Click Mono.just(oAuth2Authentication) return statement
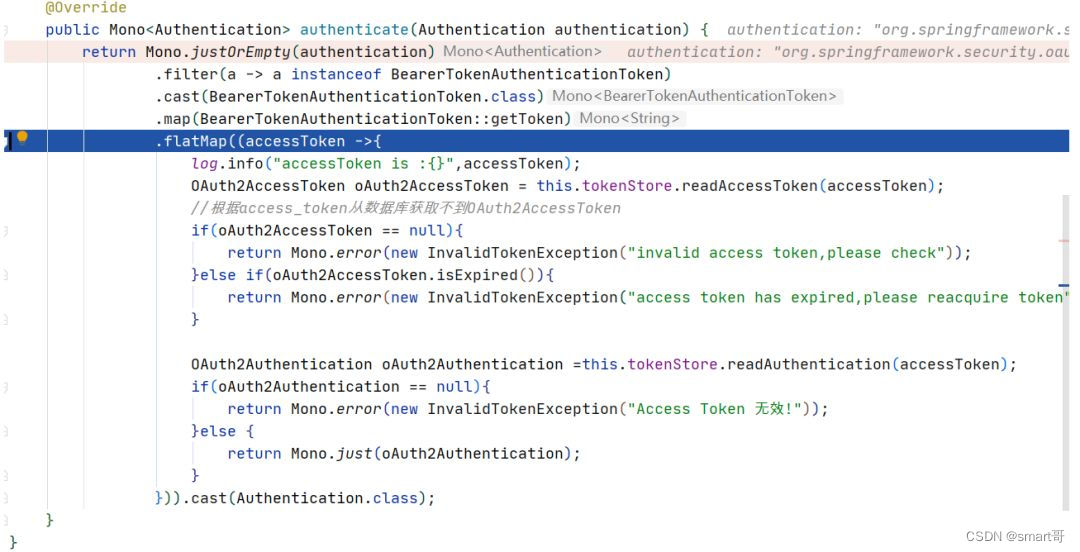 coord(404,453)
